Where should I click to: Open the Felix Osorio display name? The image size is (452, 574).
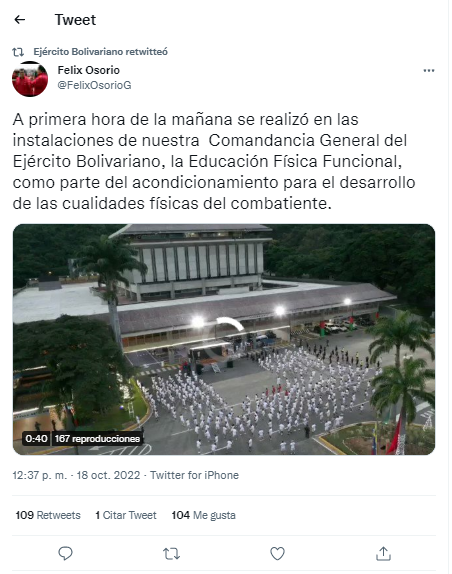89,70
